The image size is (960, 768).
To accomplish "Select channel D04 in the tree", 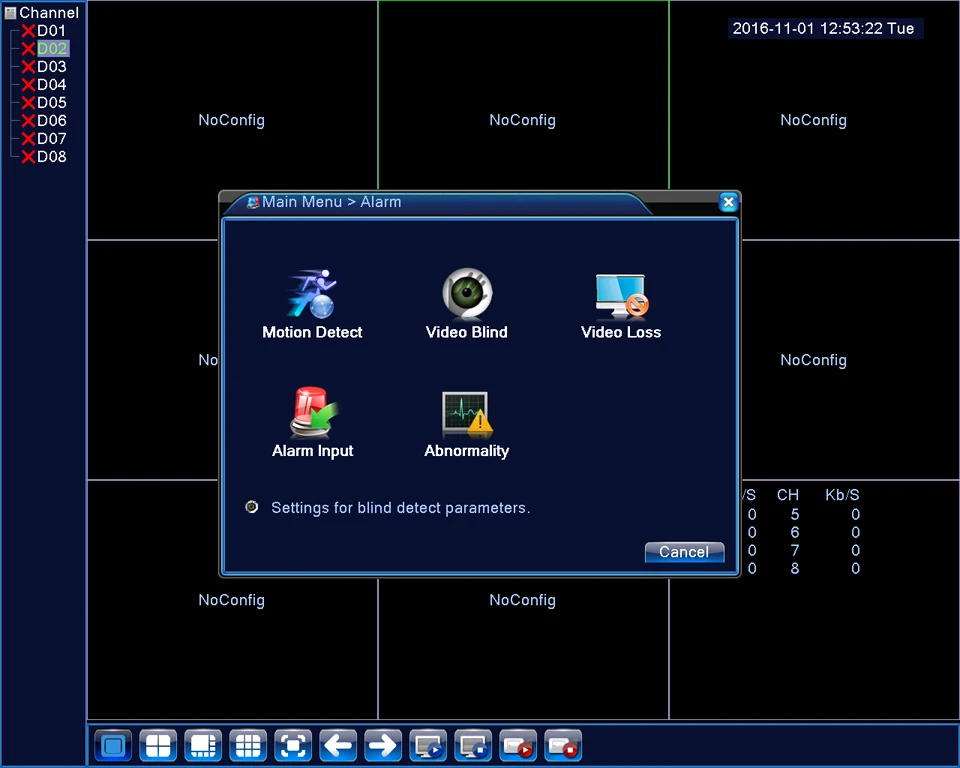I will tap(51, 85).
